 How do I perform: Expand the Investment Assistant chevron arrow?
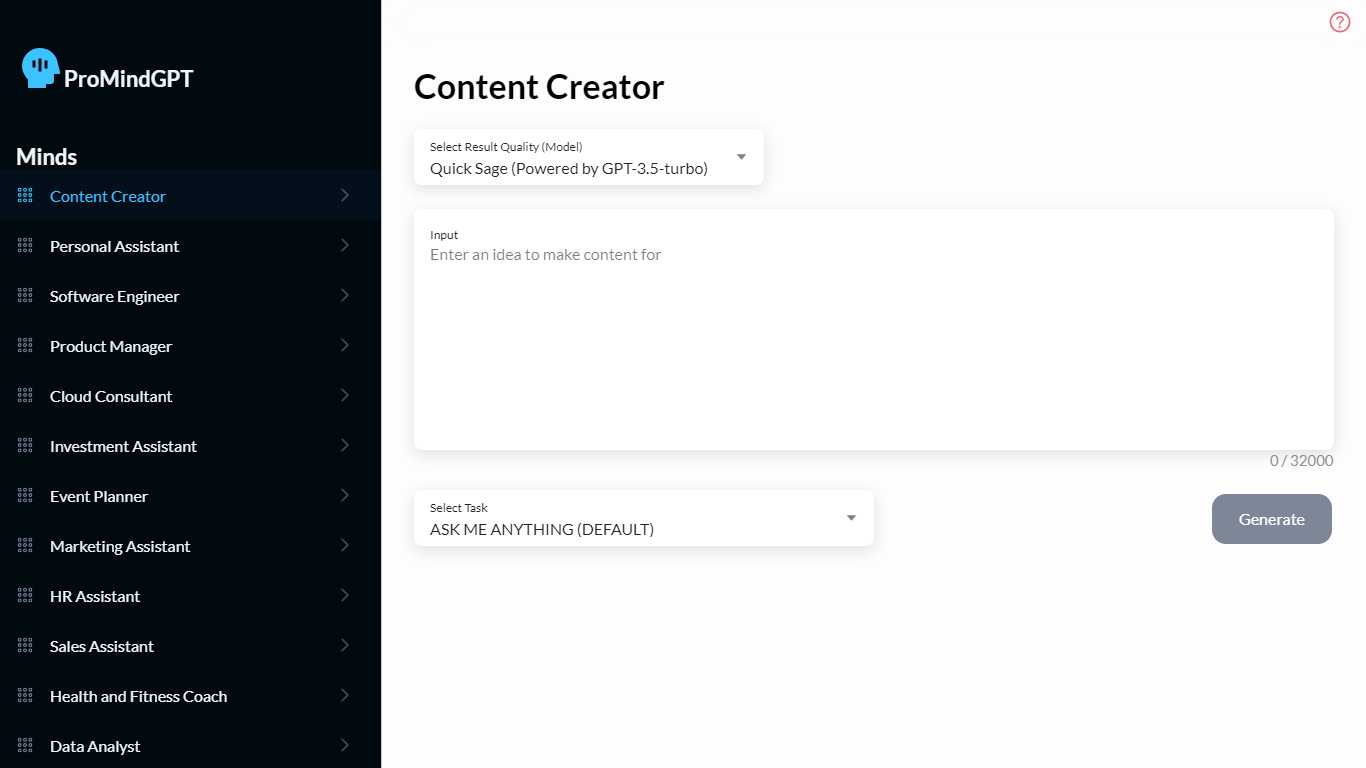click(345, 446)
